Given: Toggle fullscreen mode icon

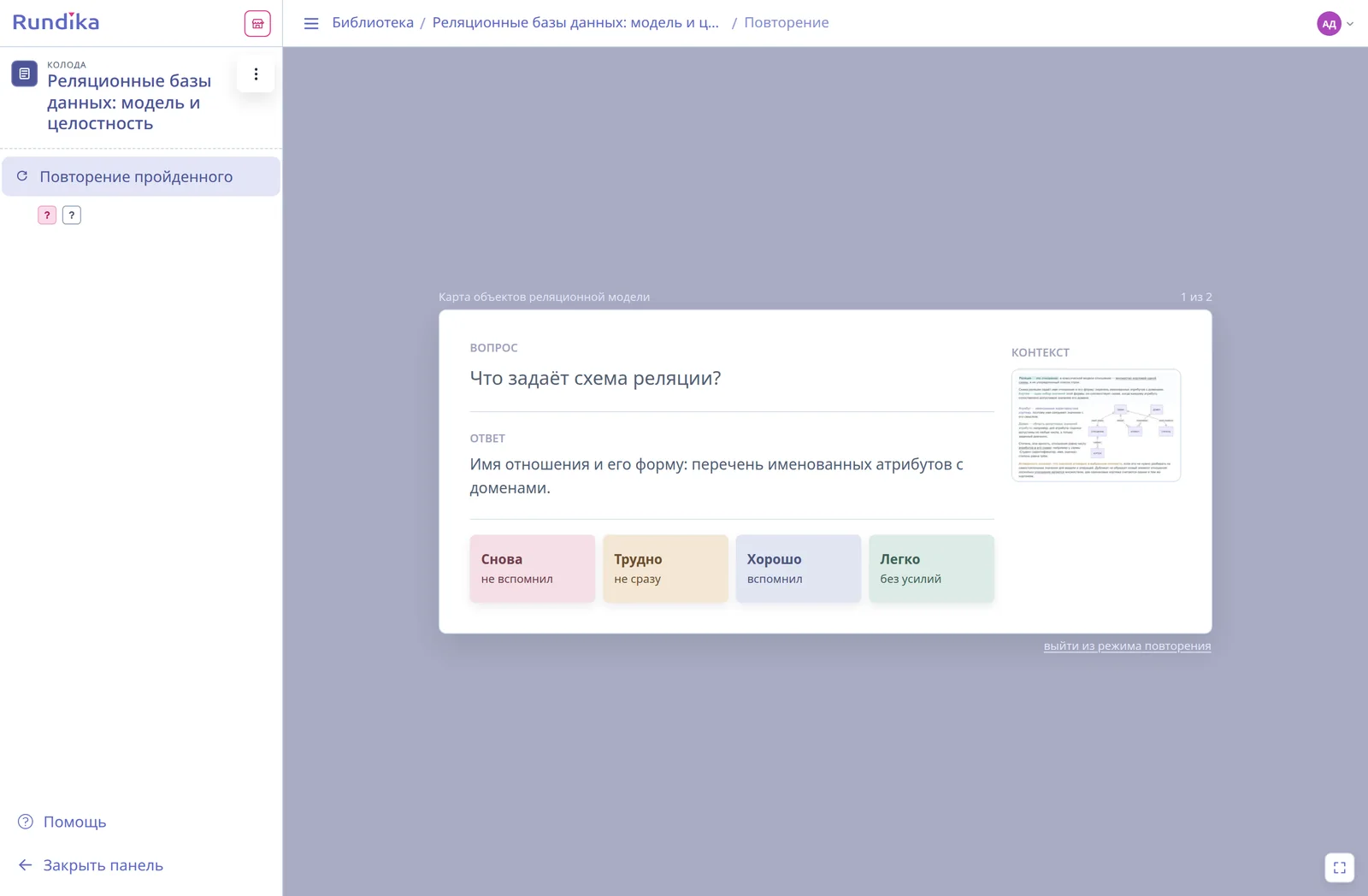Looking at the screenshot, I should pyautogui.click(x=1340, y=867).
